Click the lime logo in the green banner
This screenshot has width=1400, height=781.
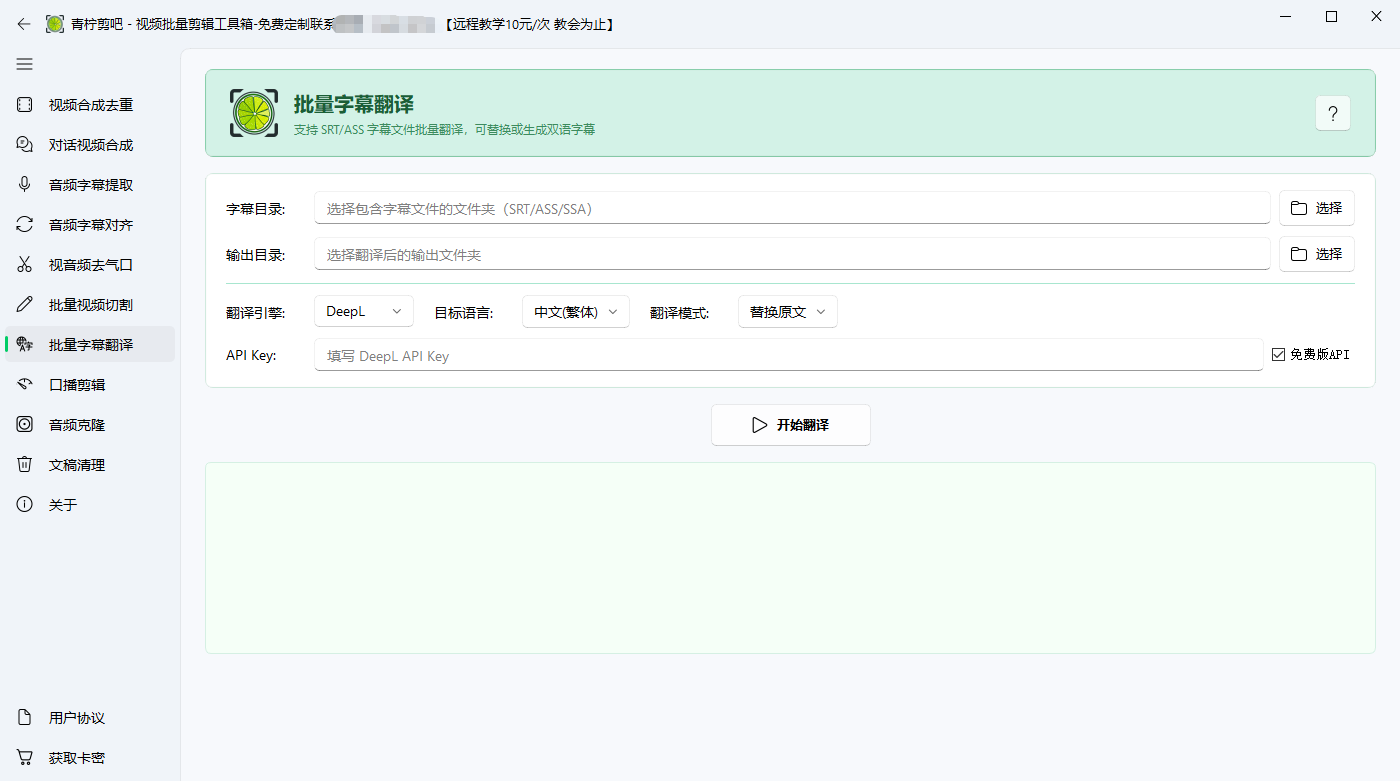coord(254,113)
